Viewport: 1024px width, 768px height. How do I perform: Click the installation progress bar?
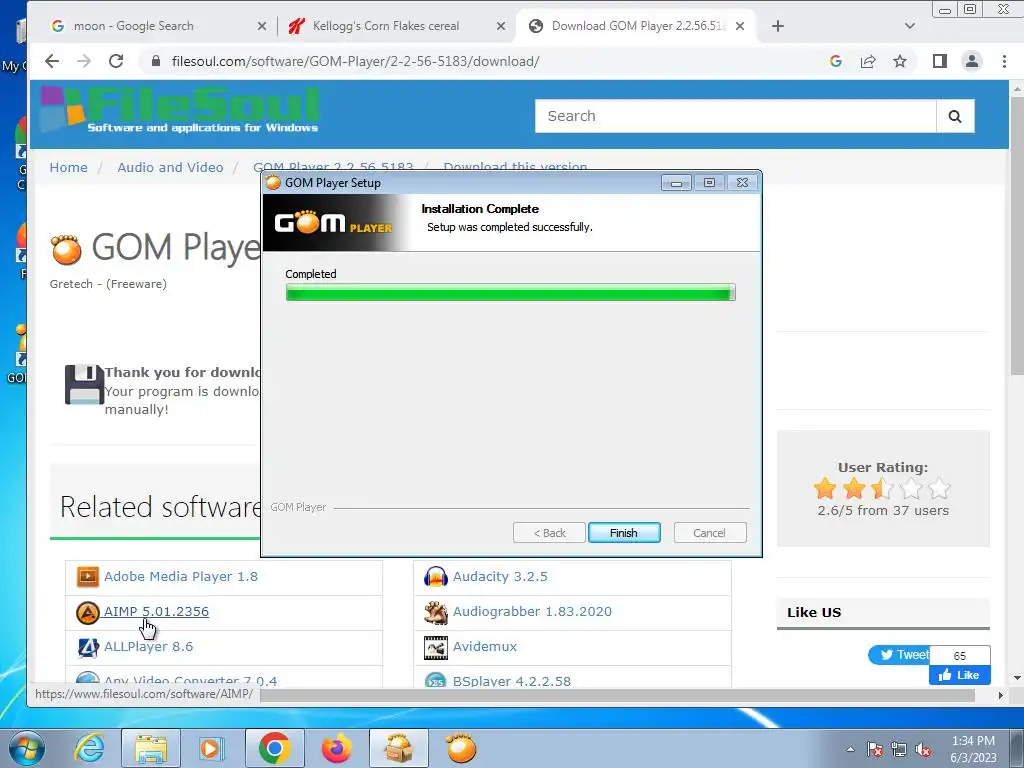click(x=510, y=292)
